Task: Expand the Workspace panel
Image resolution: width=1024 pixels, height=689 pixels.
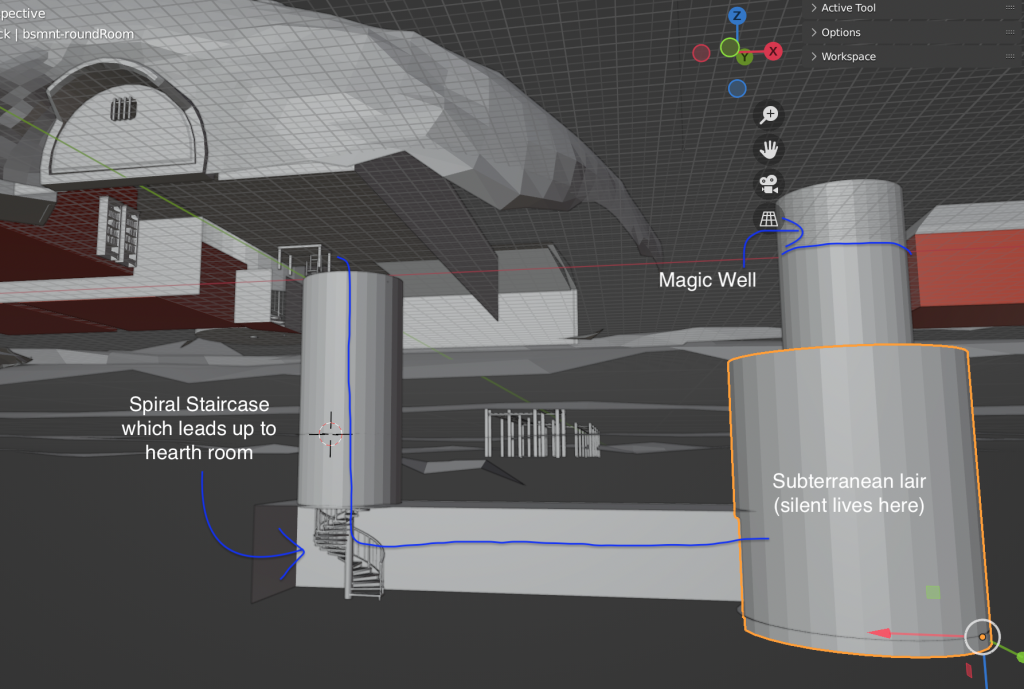Action: pyautogui.click(x=848, y=56)
